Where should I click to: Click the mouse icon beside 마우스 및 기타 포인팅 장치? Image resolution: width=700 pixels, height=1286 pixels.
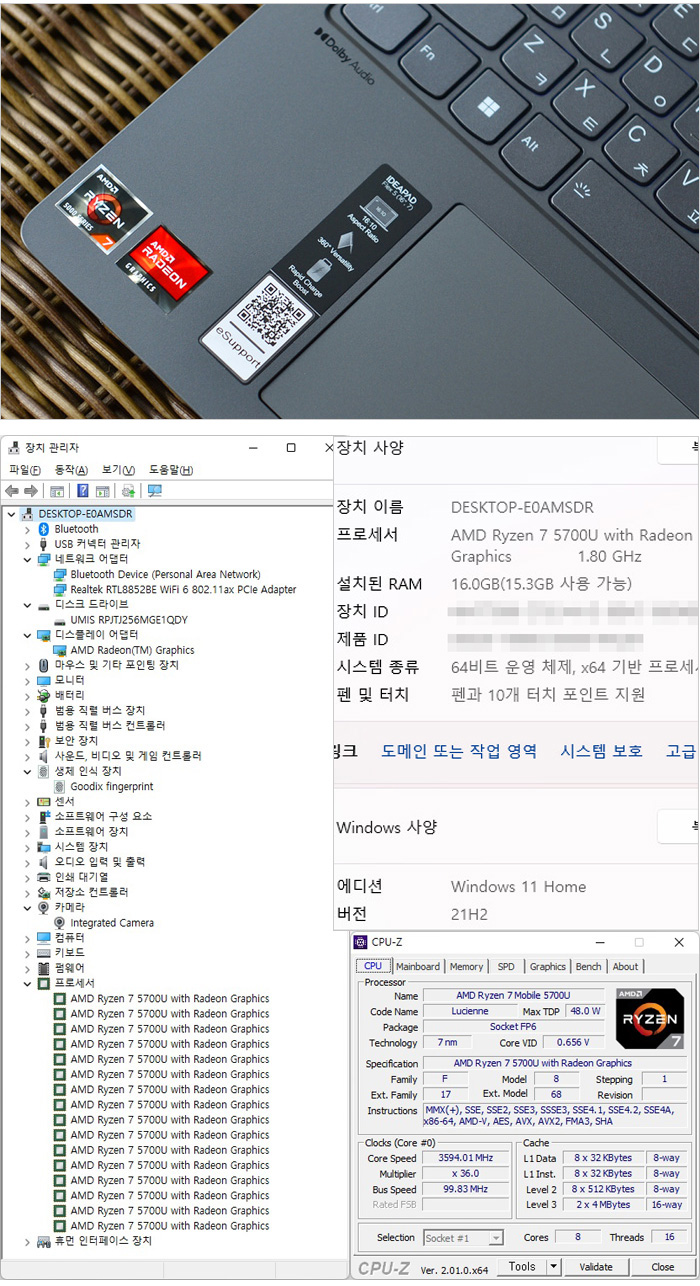43,665
